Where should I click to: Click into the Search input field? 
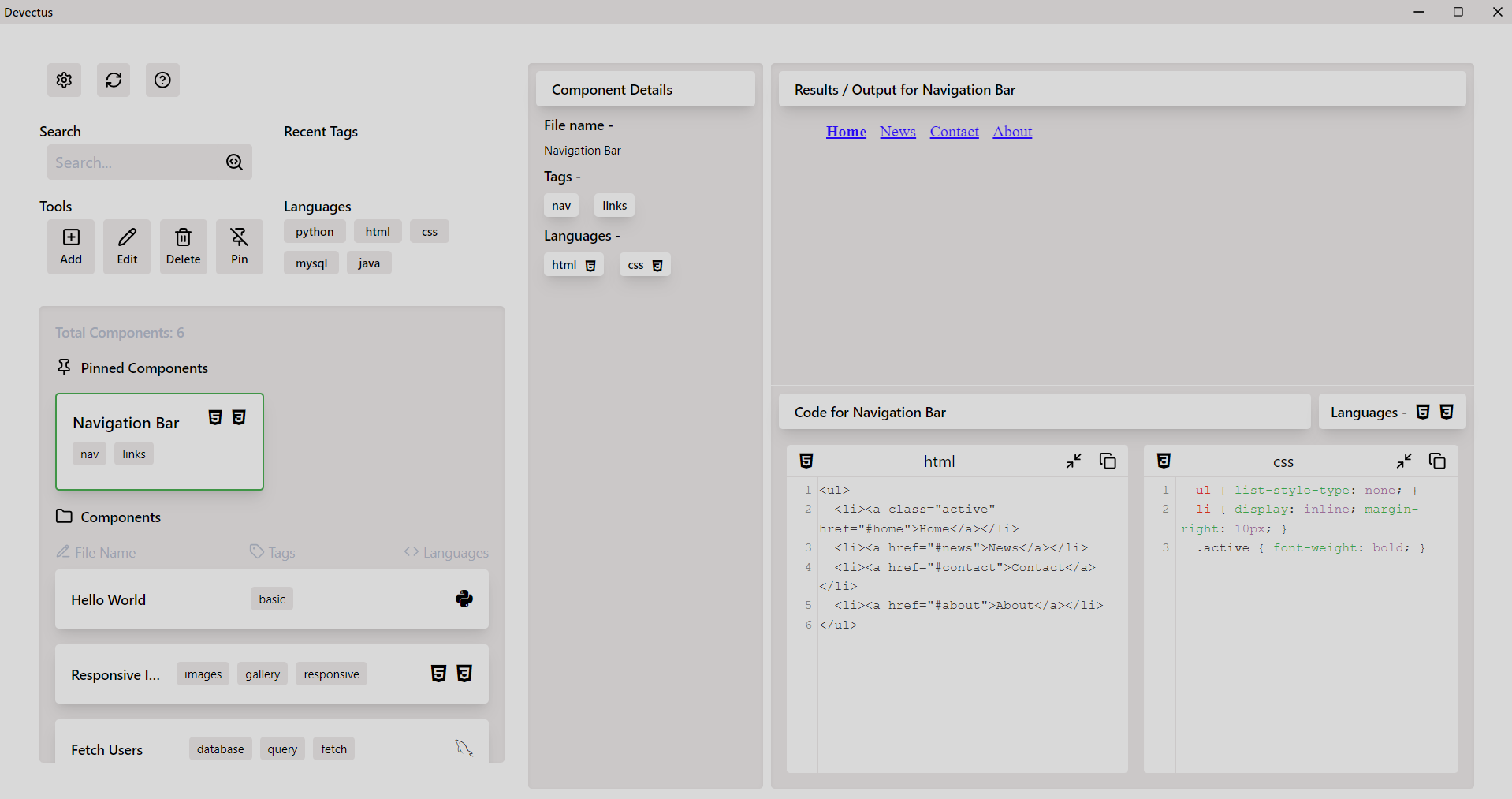coord(134,162)
